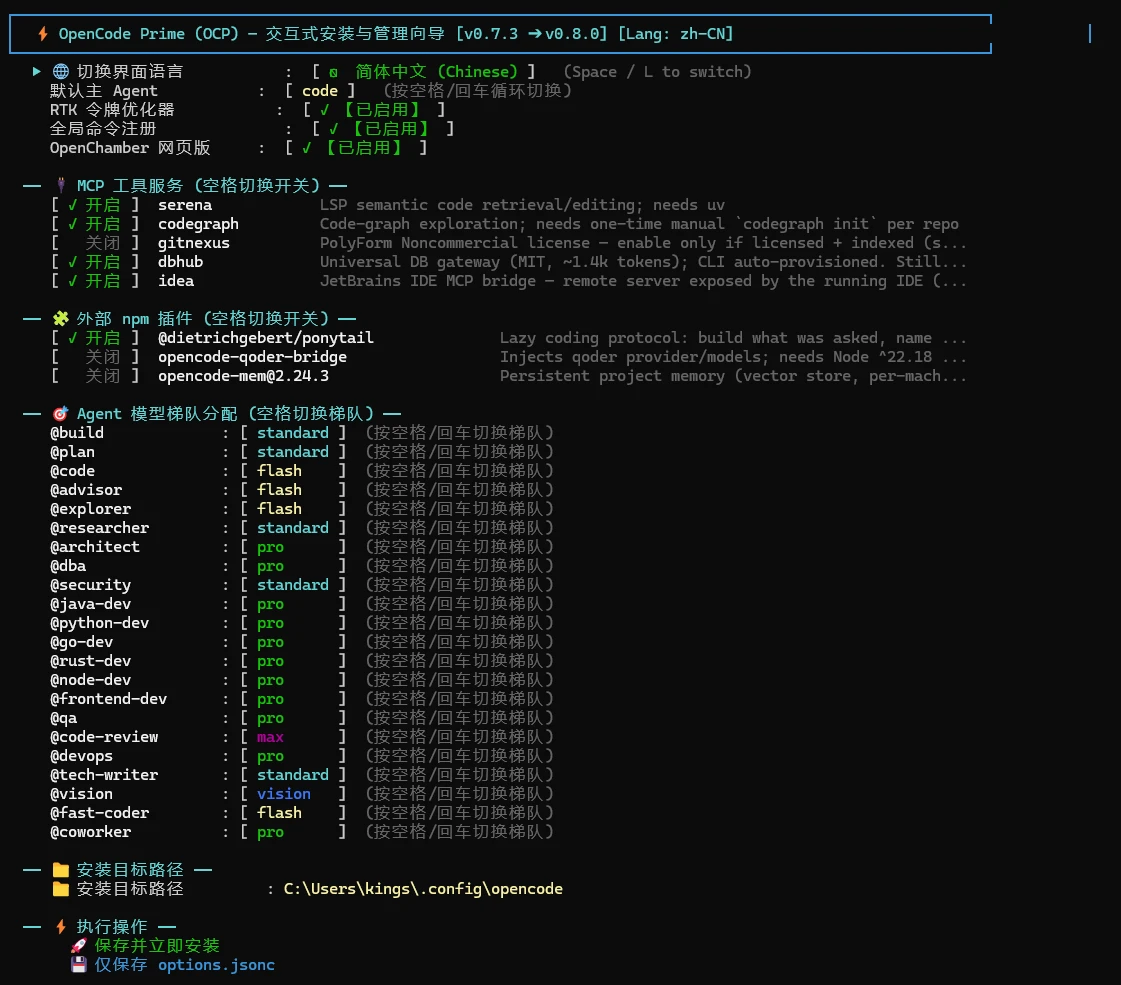This screenshot has width=1121, height=985.
Task: Toggle the serena MCP service
Action: pyautogui.click(x=95, y=204)
